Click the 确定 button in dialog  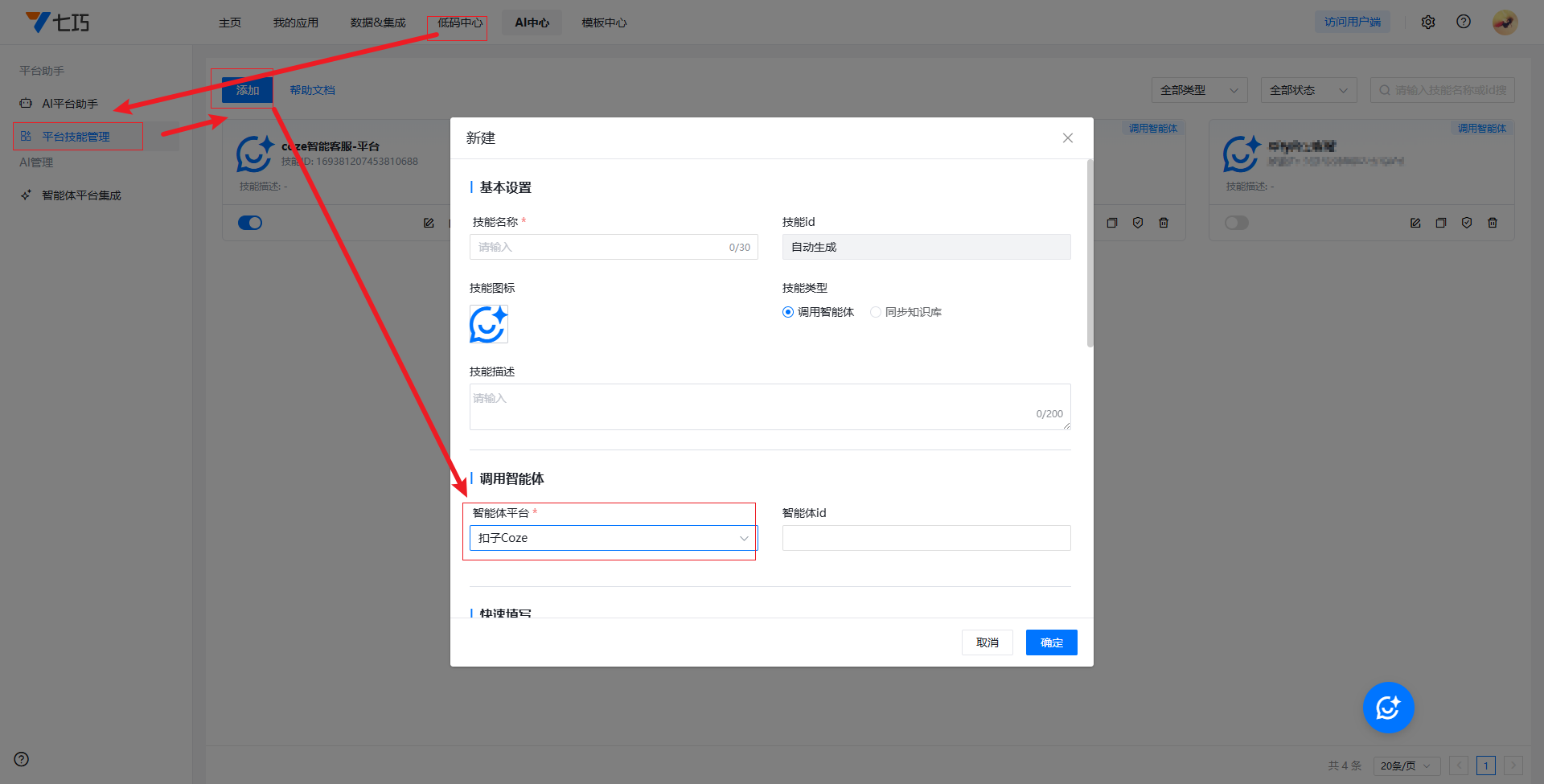tap(1051, 642)
